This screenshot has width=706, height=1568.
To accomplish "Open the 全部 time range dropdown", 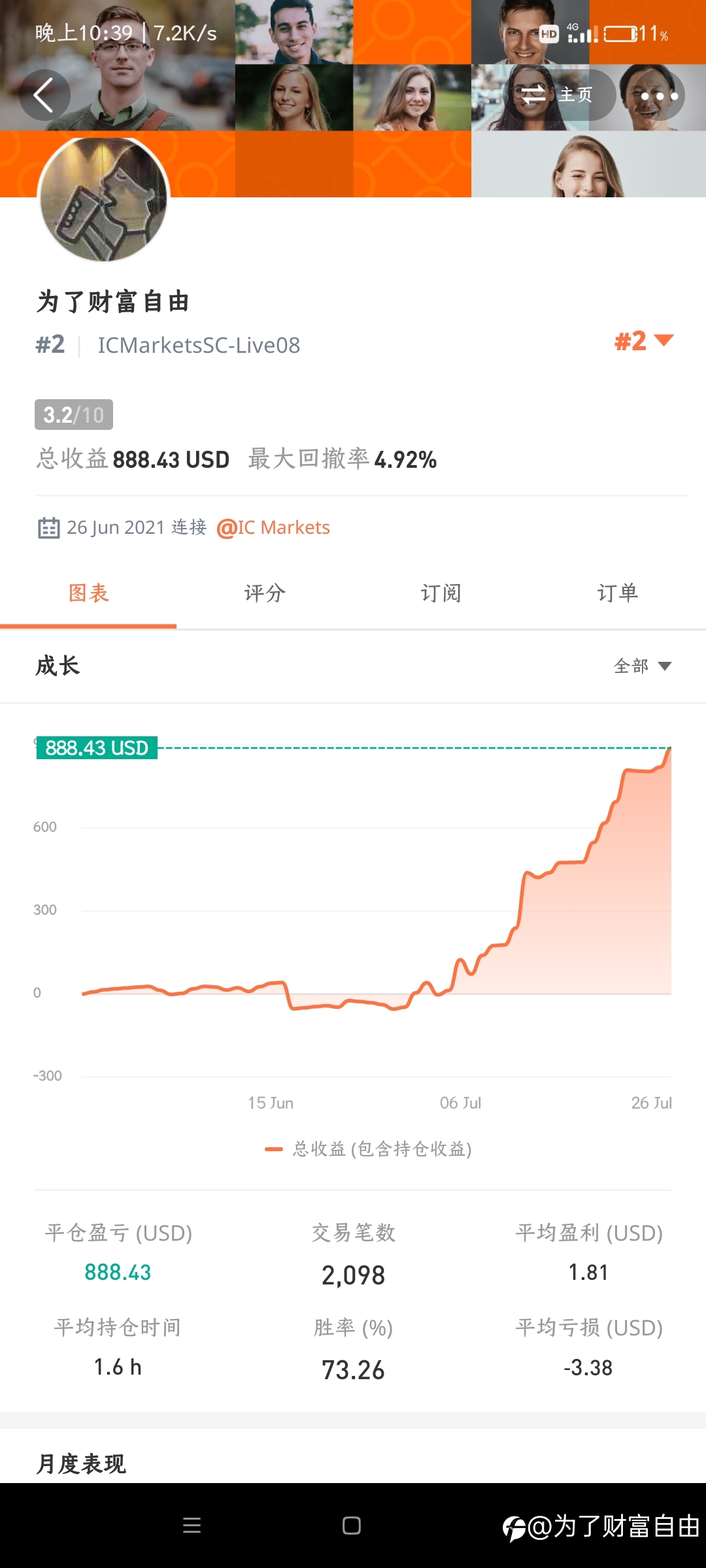I will pyautogui.click(x=643, y=666).
